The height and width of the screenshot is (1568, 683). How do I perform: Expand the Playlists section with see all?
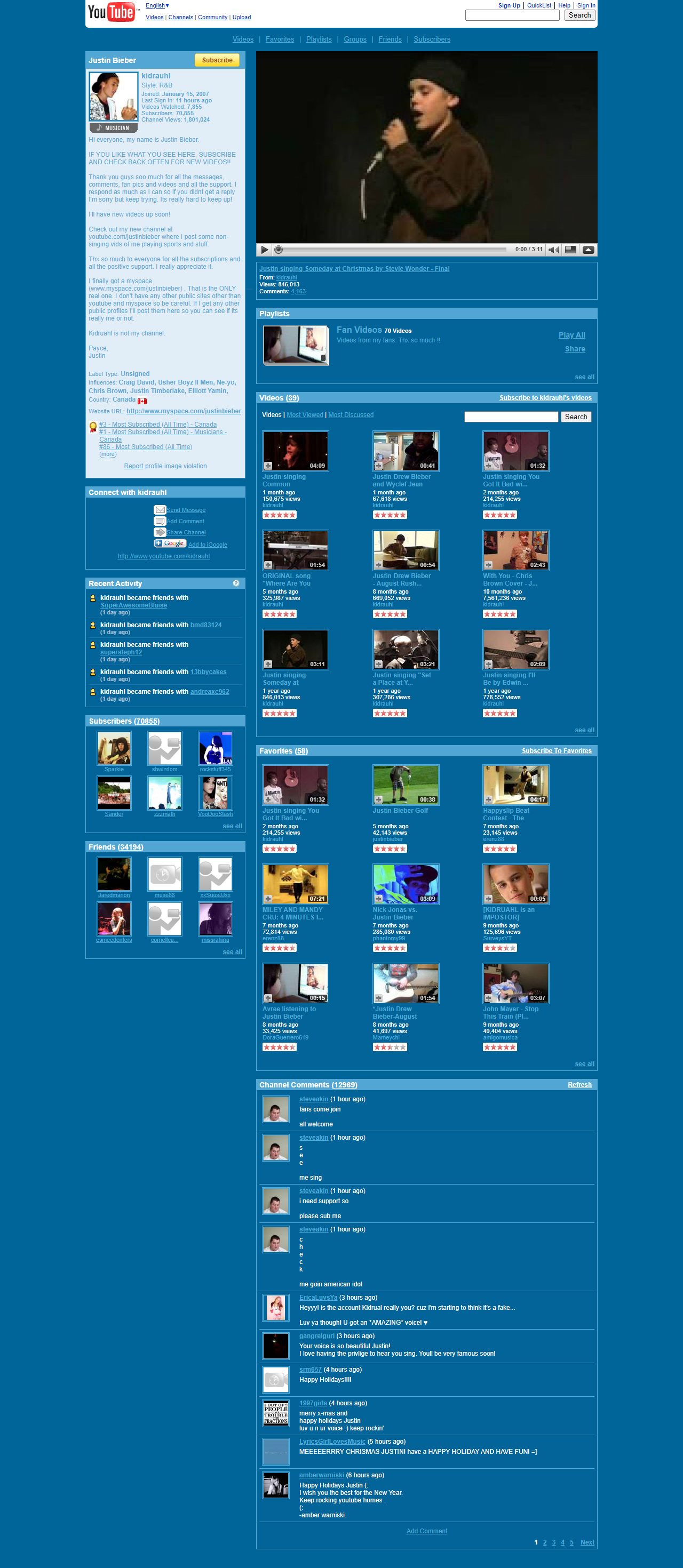(x=584, y=378)
